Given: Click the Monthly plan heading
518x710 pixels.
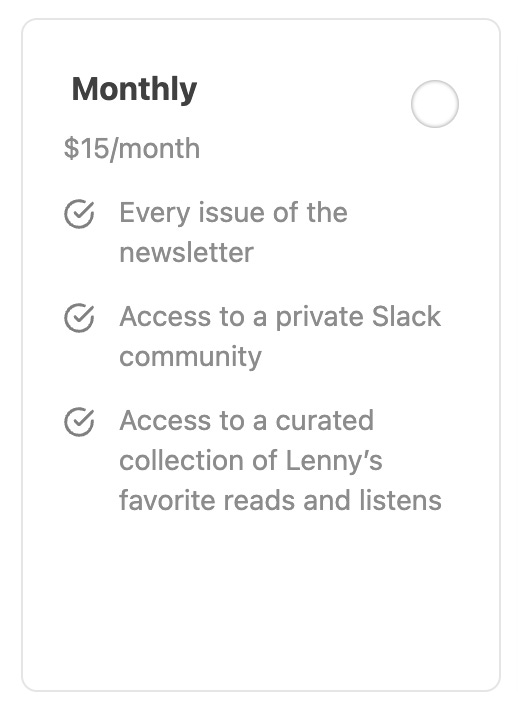Looking at the screenshot, I should tap(134, 90).
